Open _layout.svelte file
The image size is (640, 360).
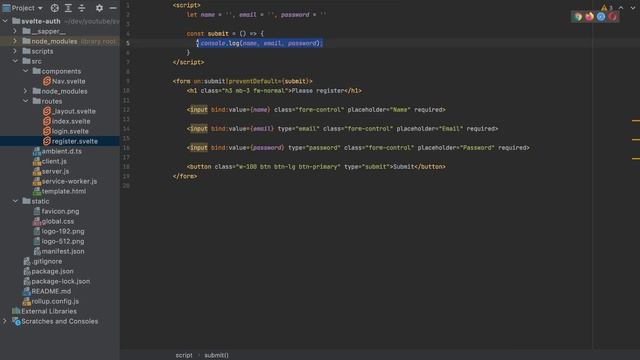(x=73, y=111)
